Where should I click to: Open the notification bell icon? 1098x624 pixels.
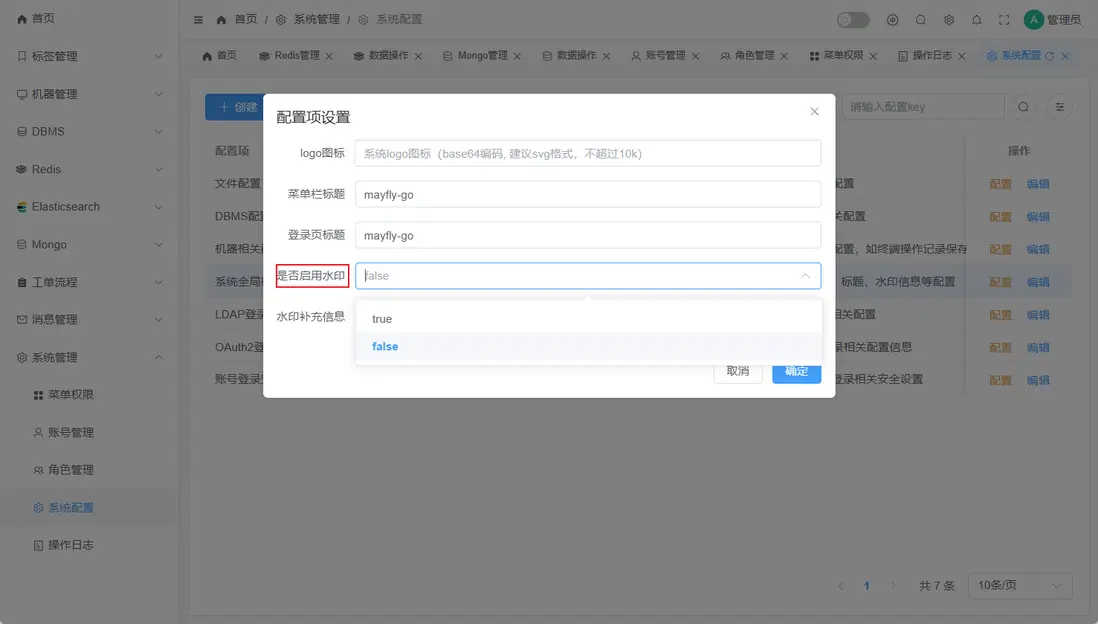pos(976,20)
